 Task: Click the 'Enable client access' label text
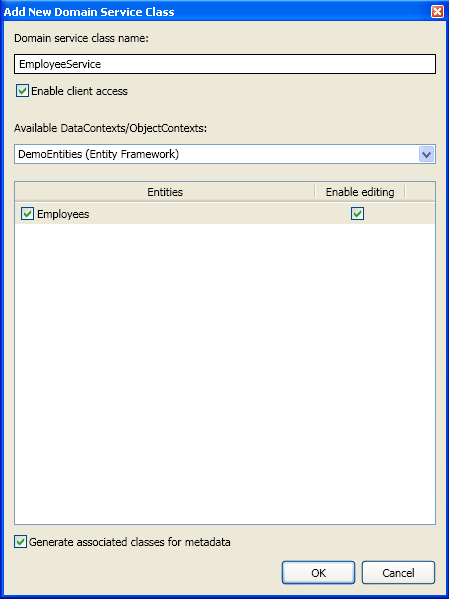pyautogui.click(x=79, y=91)
